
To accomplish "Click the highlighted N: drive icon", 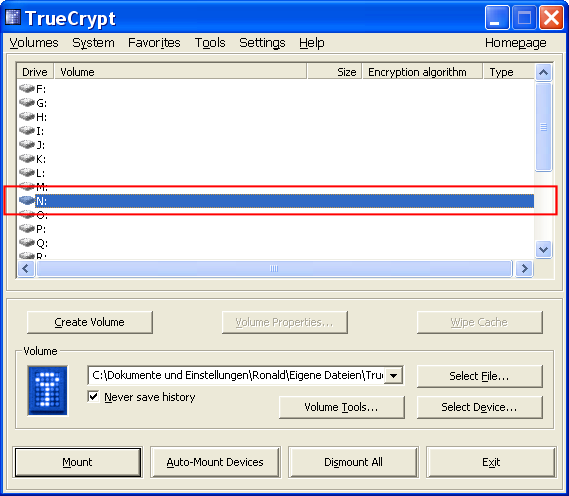I will tap(26, 200).
